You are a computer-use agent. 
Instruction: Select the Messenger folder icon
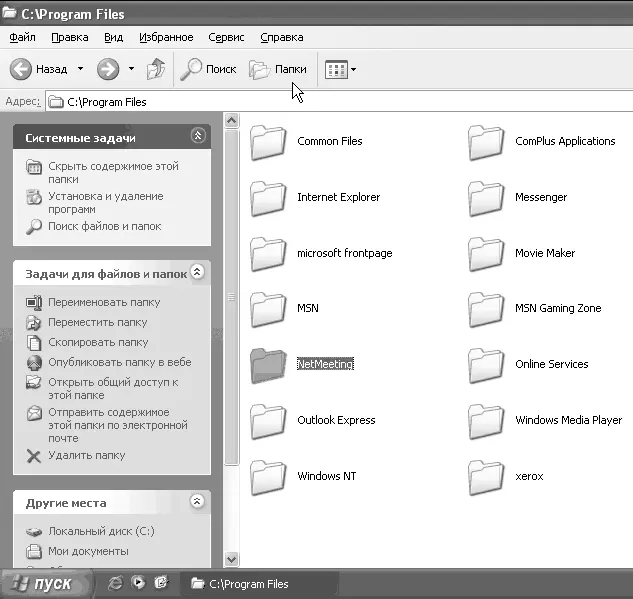[486, 198]
